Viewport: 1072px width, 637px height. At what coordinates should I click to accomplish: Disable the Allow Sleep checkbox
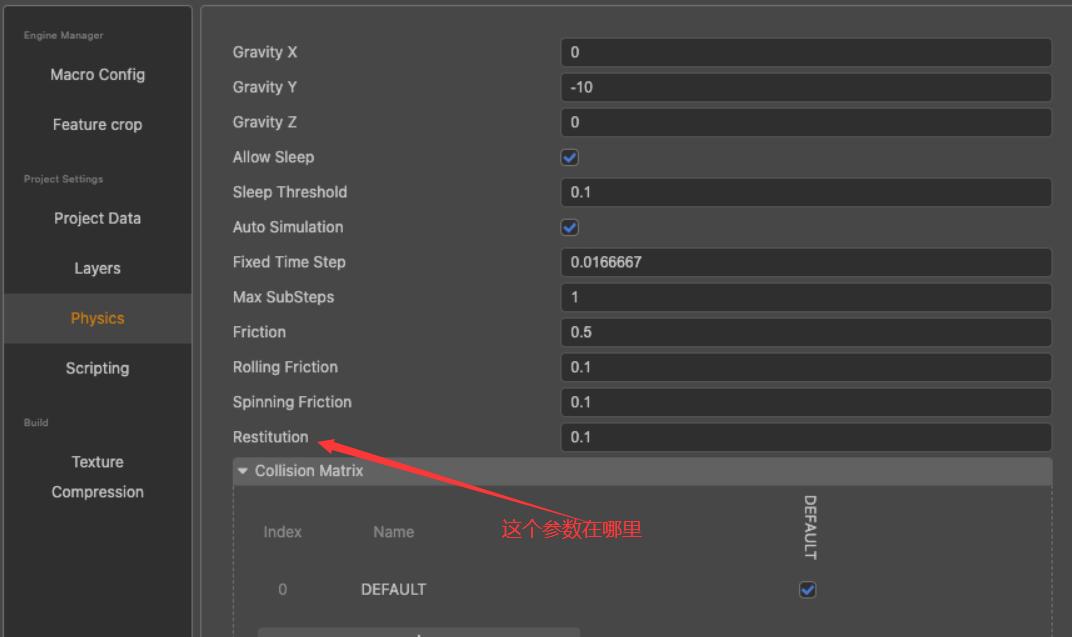[x=569, y=157]
